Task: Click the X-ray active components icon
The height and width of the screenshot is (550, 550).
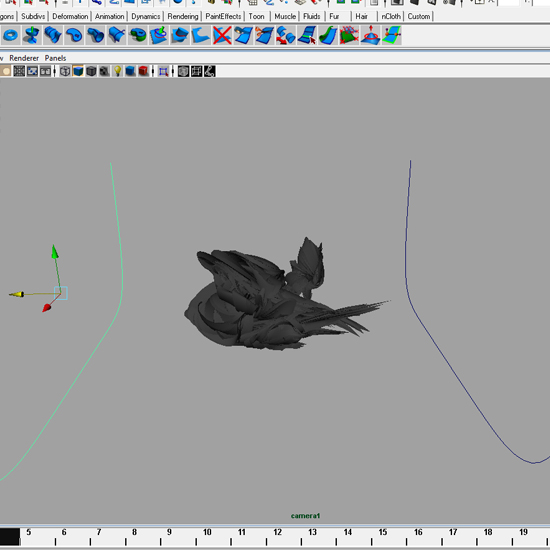Action: click(196, 71)
